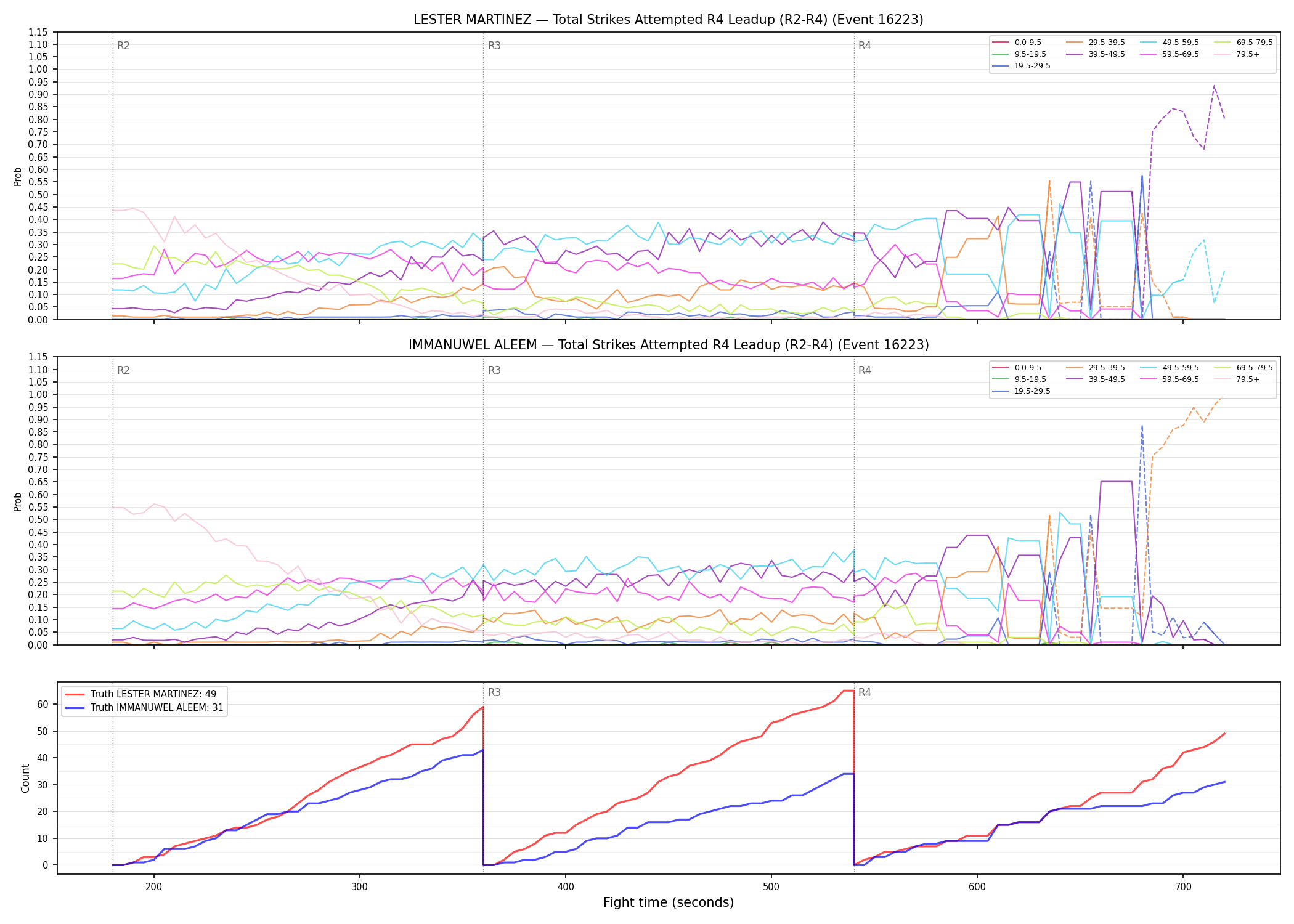Click the 'Count' y-axis label
The image size is (1294, 924).
click(25, 778)
